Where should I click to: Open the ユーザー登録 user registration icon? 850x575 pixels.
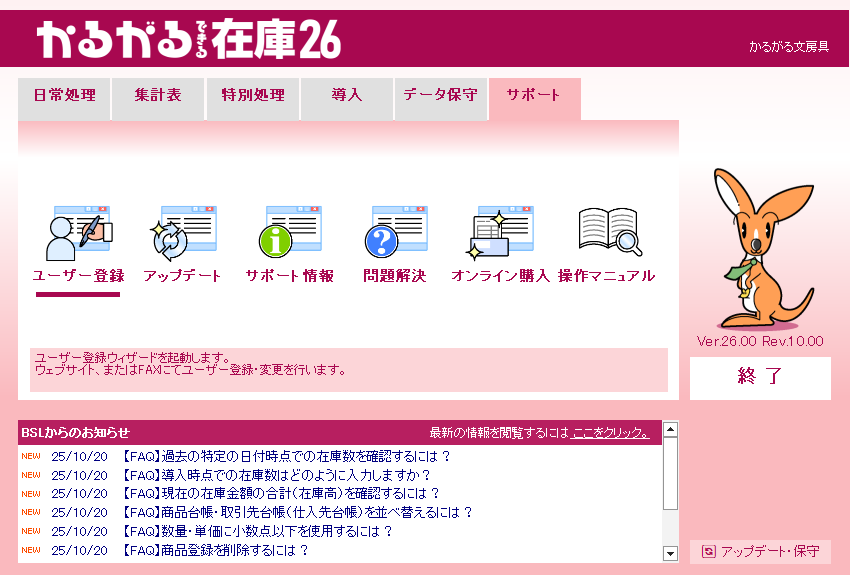coord(78,234)
